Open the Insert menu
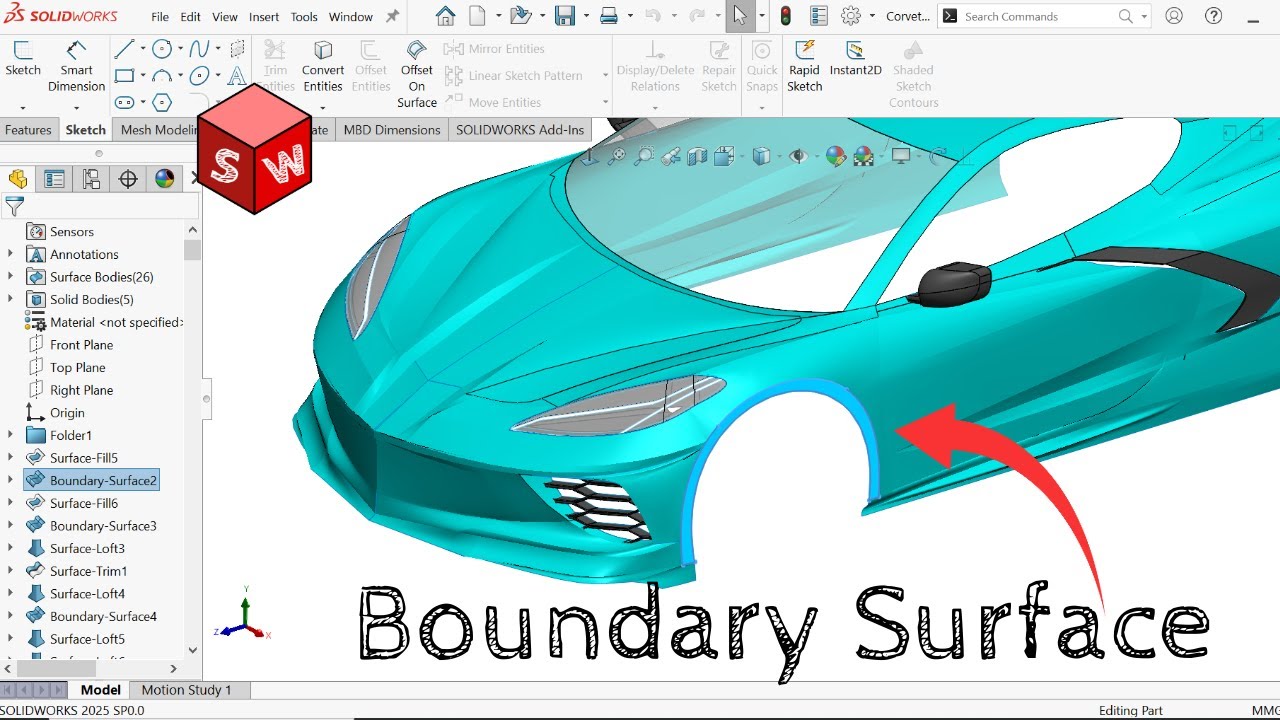1280x720 pixels. coord(264,17)
